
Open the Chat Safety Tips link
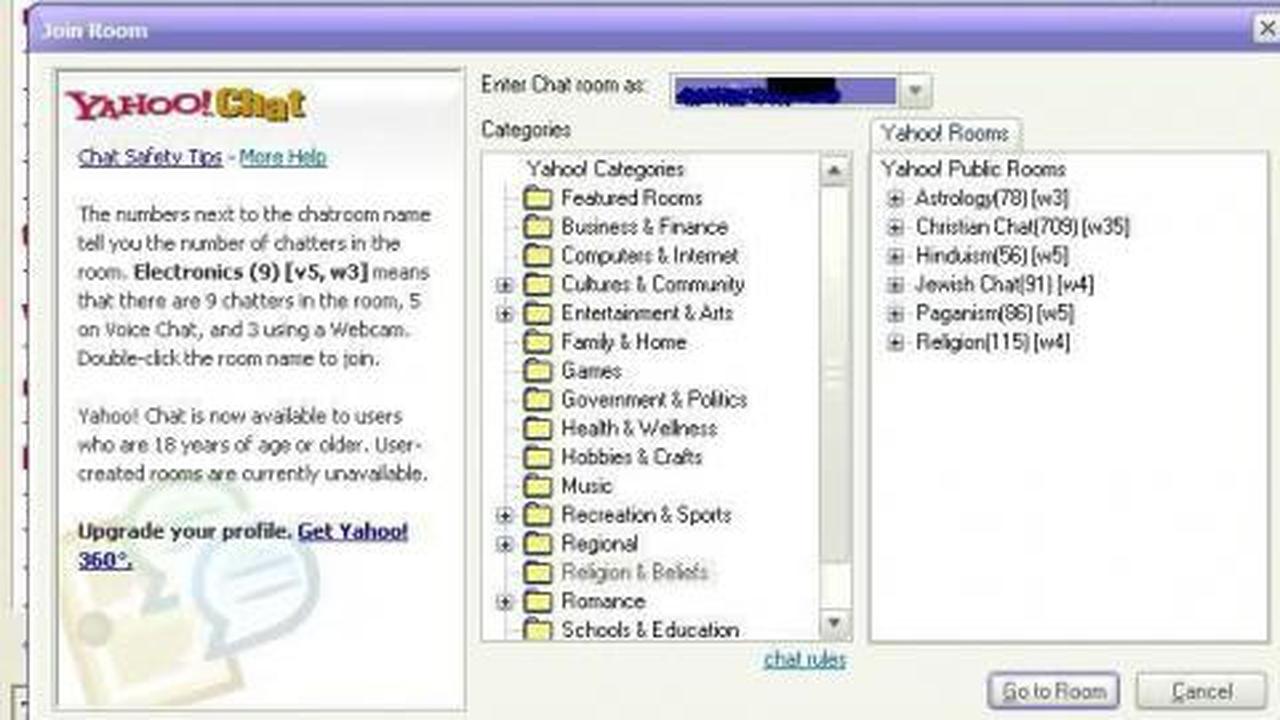coord(150,157)
